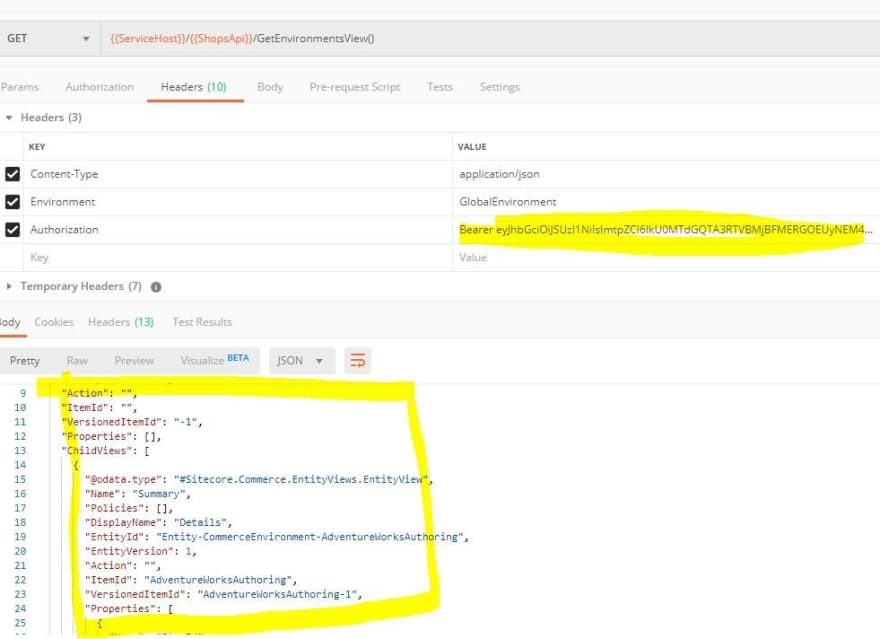Click the application/json value cell

(666, 174)
